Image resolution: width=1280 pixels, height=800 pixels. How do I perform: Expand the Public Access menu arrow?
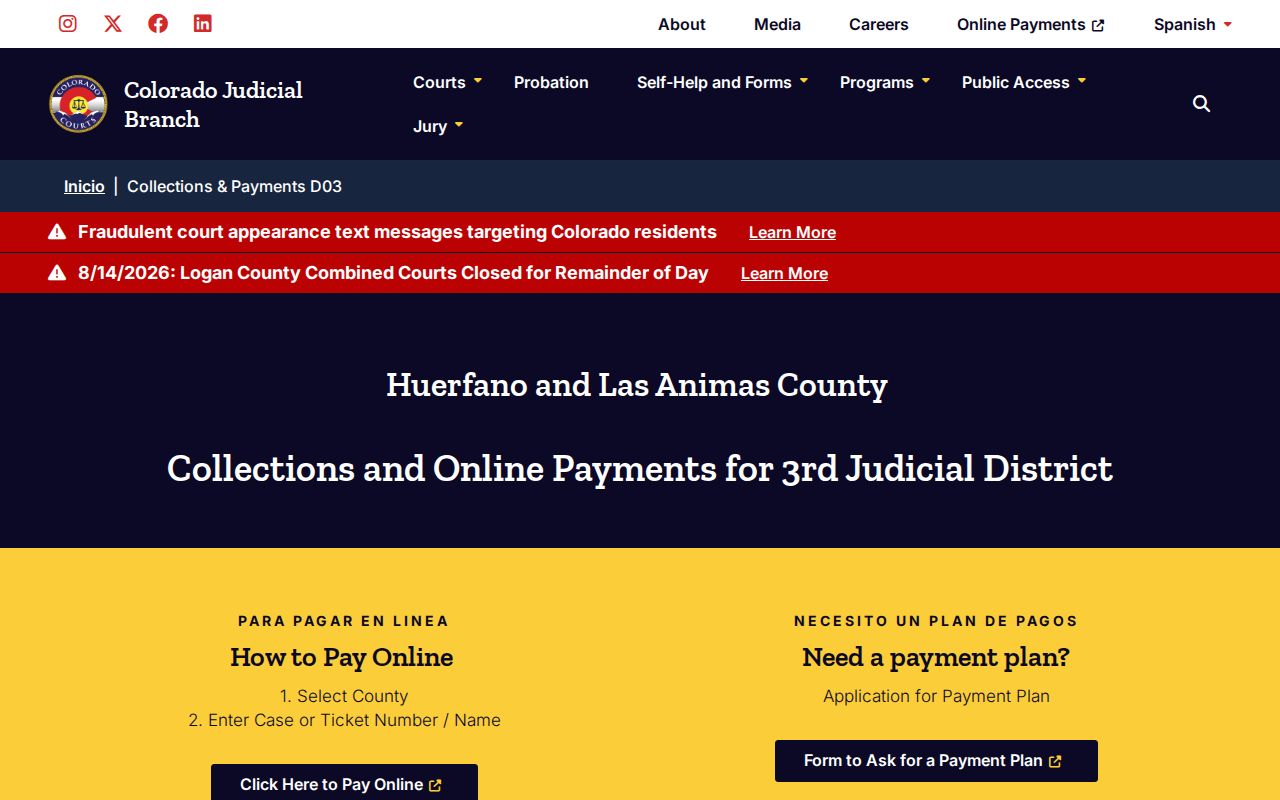[x=1082, y=80]
